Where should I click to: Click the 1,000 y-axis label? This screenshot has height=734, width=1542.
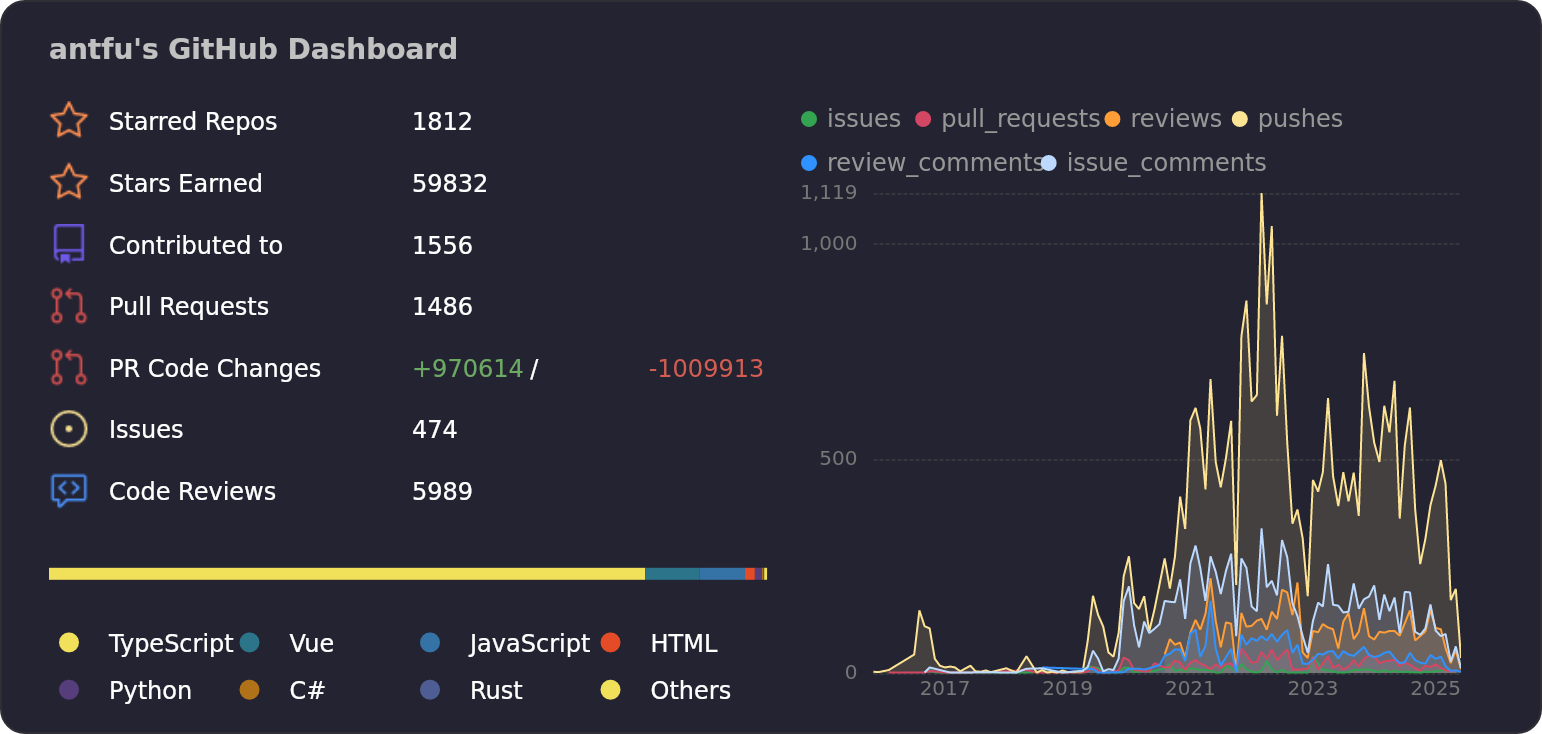pyautogui.click(x=829, y=243)
